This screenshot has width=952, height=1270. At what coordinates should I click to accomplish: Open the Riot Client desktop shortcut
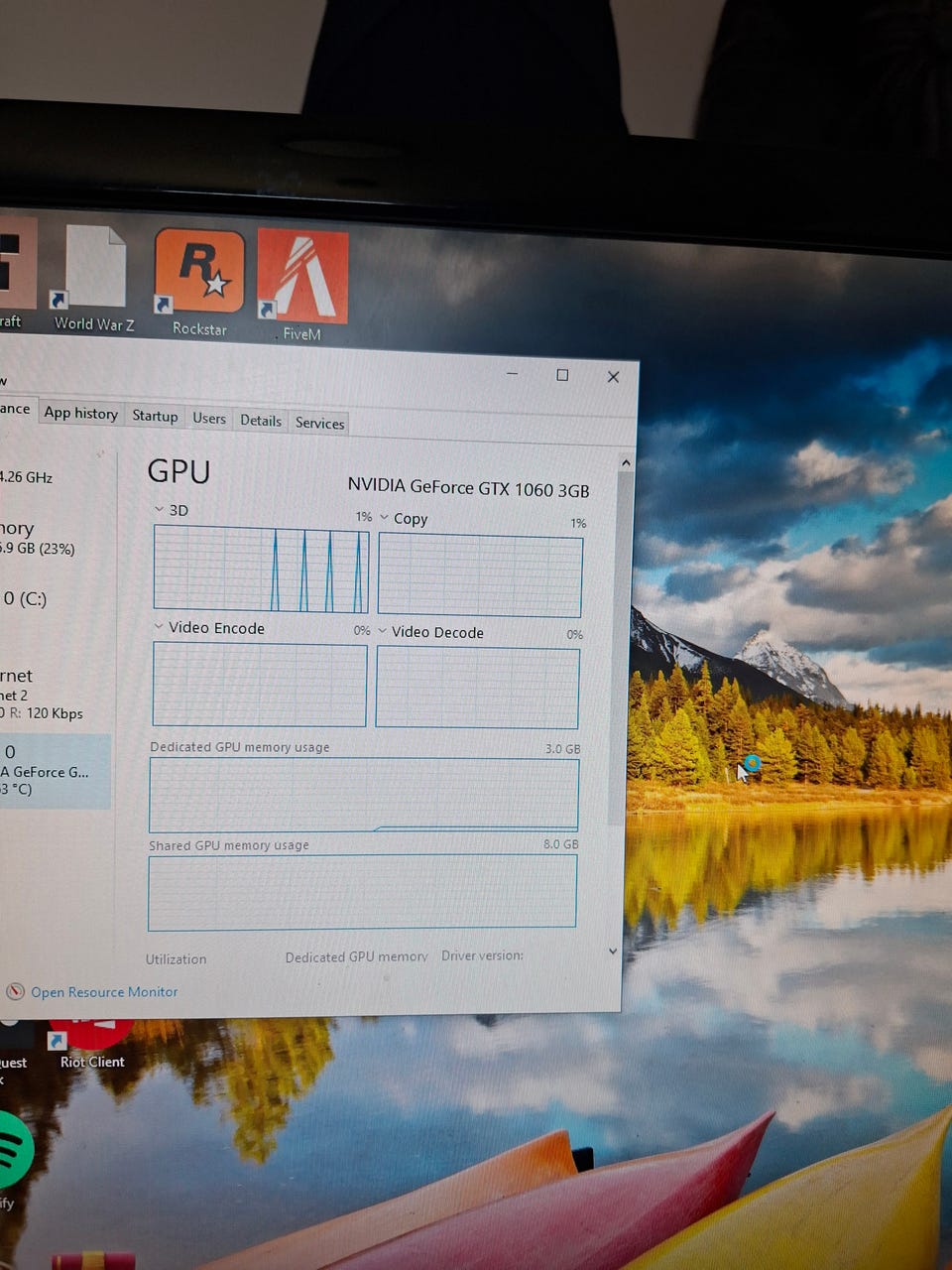[91, 1045]
